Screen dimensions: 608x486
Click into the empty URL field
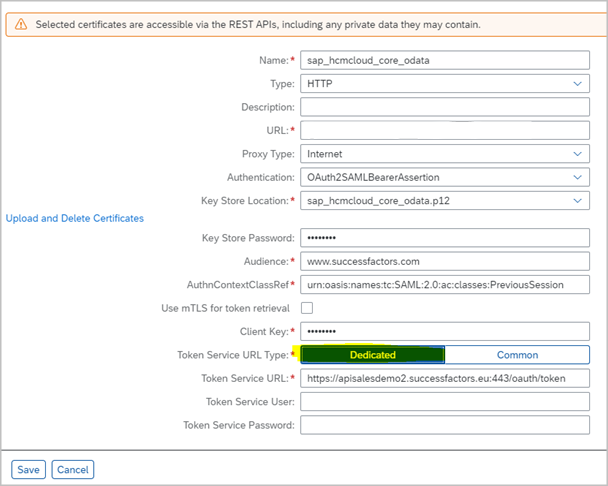point(445,130)
